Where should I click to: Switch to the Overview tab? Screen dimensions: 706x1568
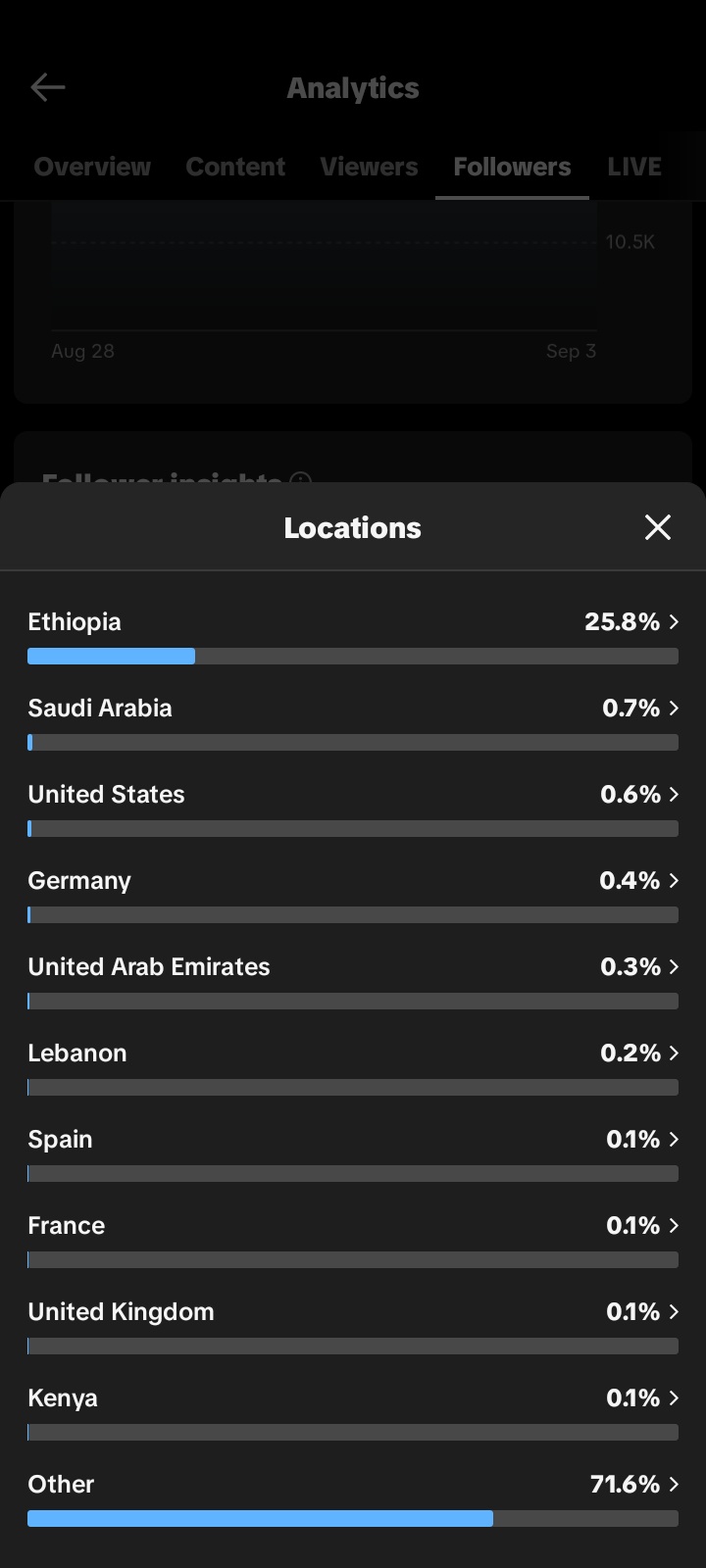pyautogui.click(x=92, y=167)
